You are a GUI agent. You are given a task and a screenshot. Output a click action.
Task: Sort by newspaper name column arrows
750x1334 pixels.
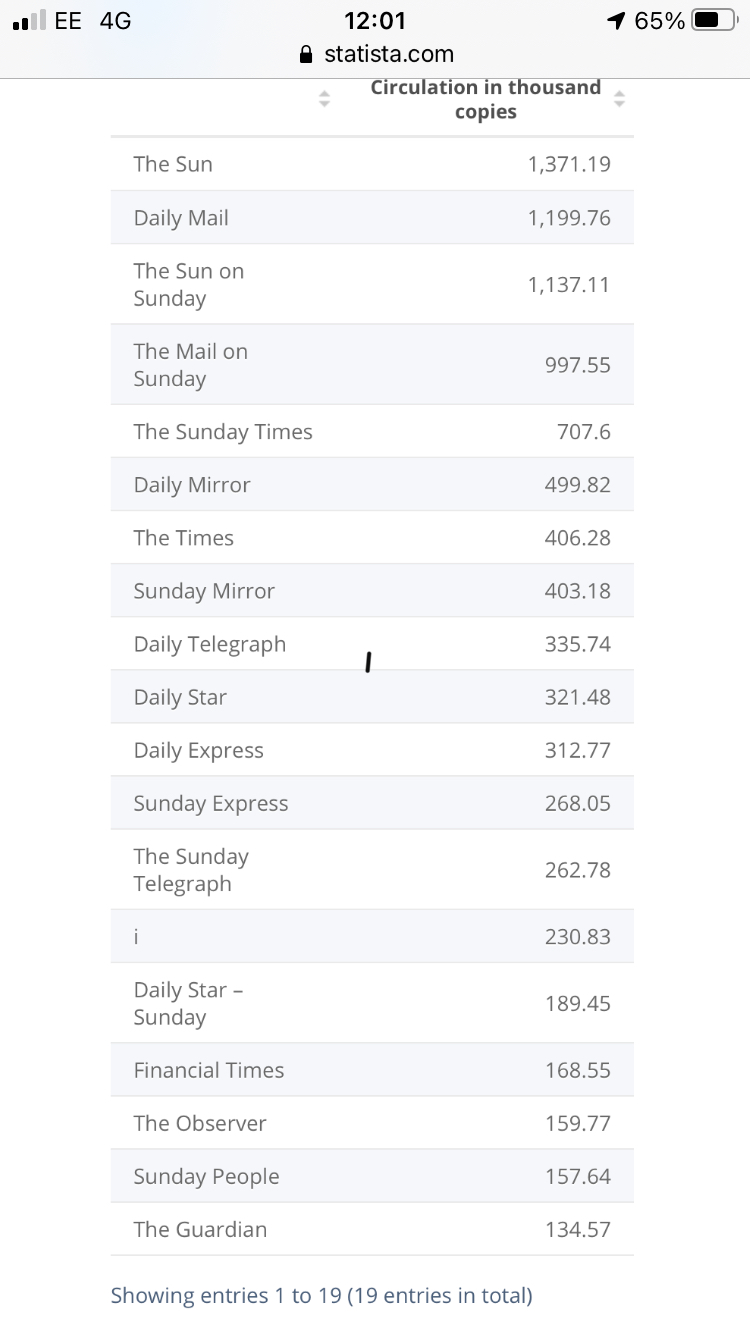click(x=323, y=99)
